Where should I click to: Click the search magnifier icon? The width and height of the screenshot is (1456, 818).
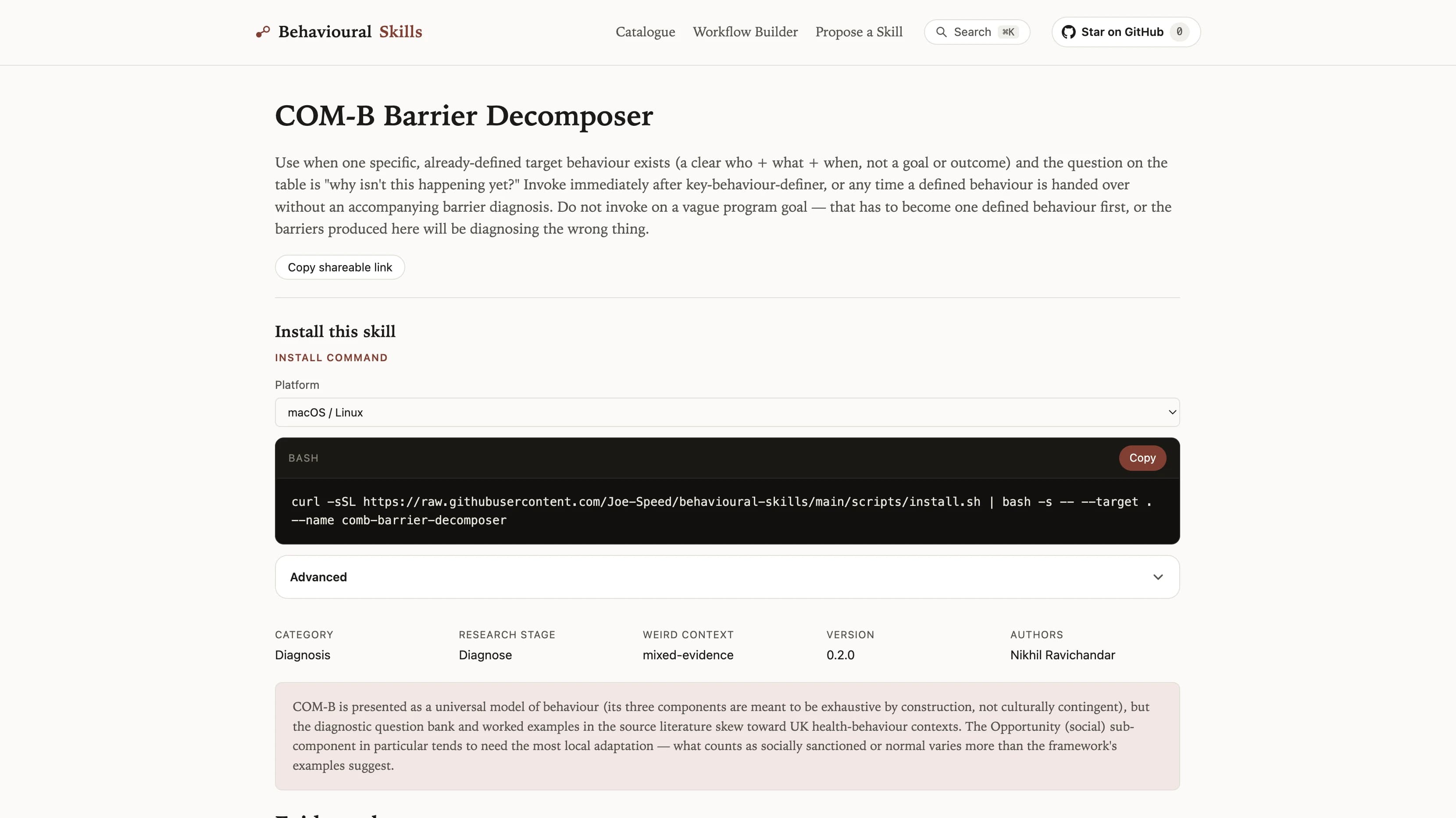pyautogui.click(x=941, y=32)
